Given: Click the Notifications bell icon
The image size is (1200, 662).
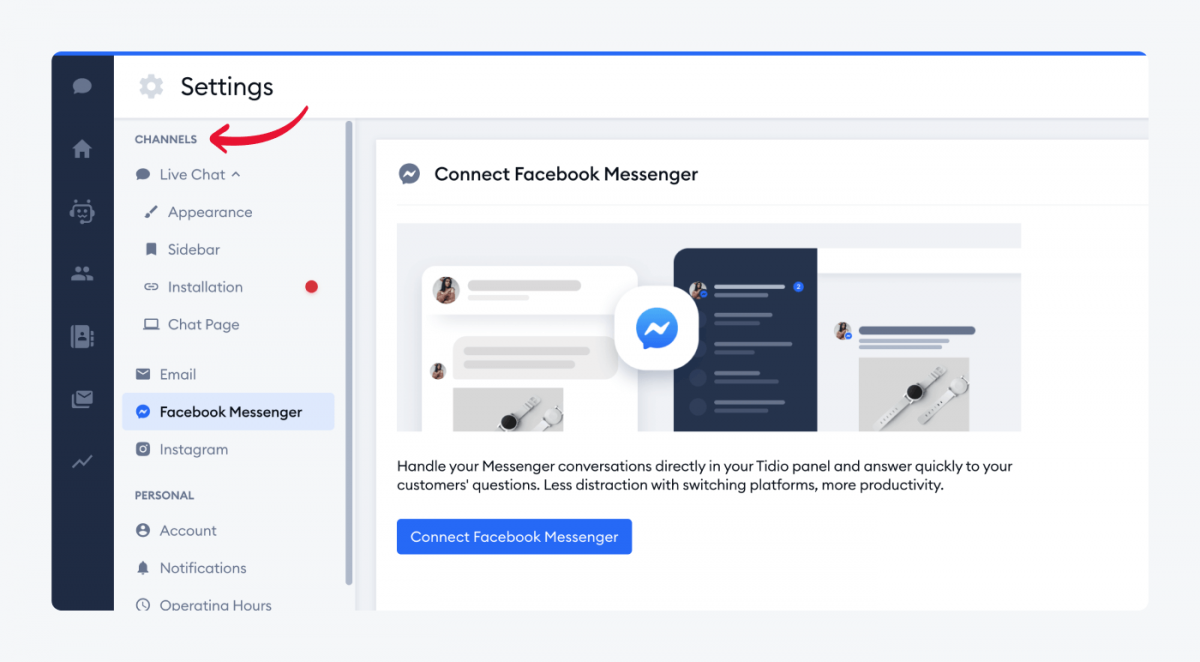Looking at the screenshot, I should click(x=143, y=568).
